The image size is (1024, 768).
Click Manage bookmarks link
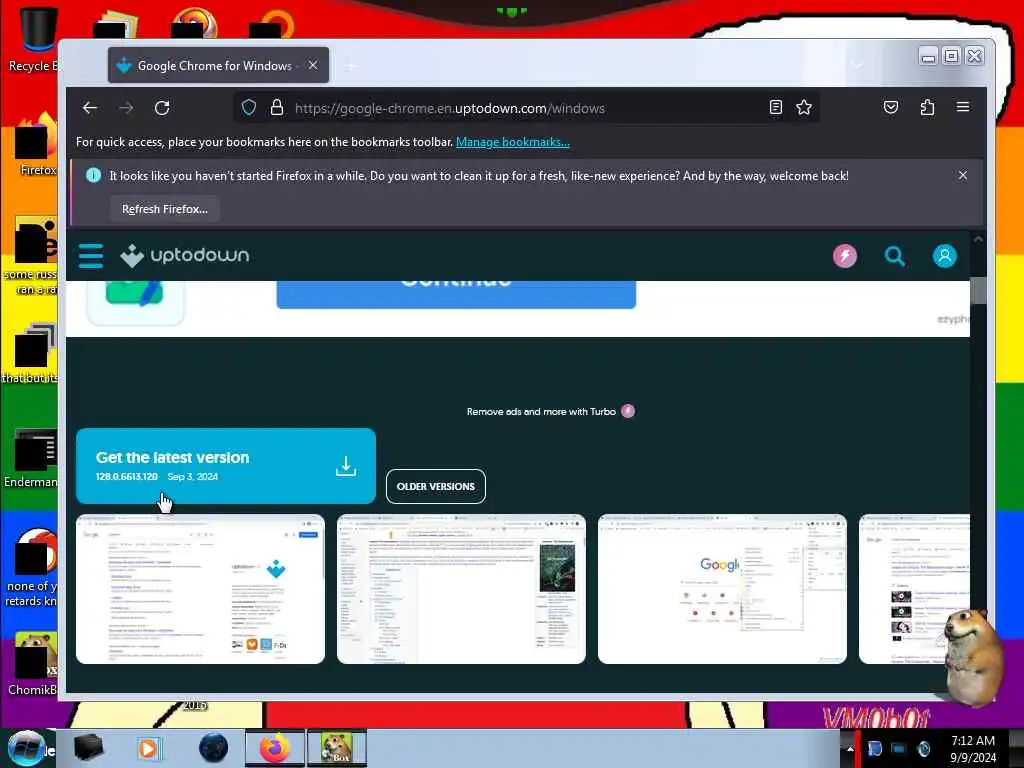pyautogui.click(x=513, y=142)
